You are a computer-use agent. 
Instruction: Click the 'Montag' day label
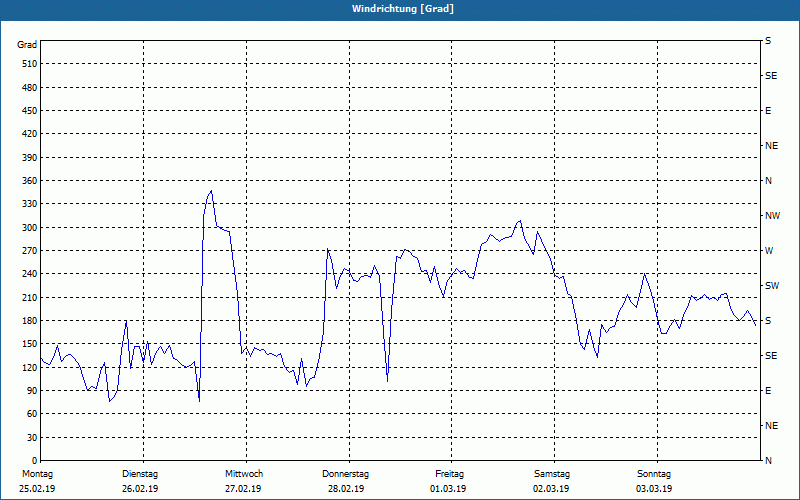[37, 474]
